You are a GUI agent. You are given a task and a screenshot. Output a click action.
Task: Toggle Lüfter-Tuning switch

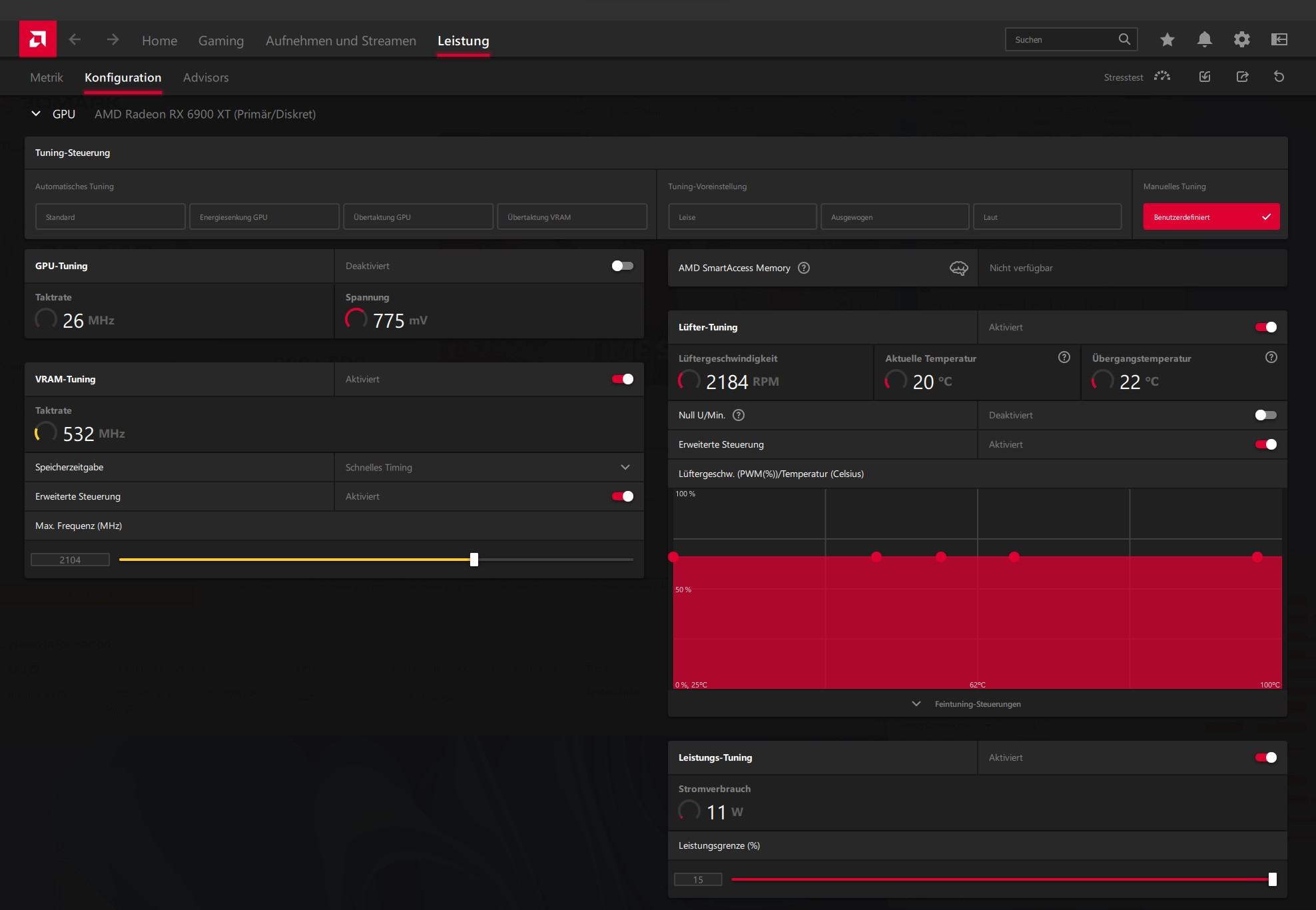coord(1265,327)
